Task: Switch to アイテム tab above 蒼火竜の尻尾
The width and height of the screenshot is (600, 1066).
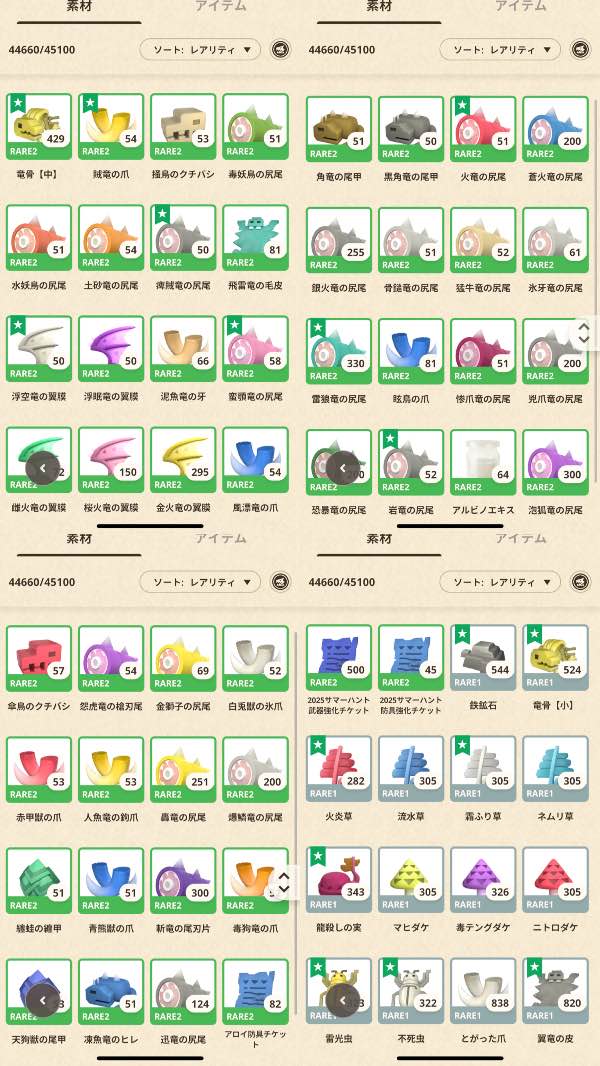Action: click(520, 6)
